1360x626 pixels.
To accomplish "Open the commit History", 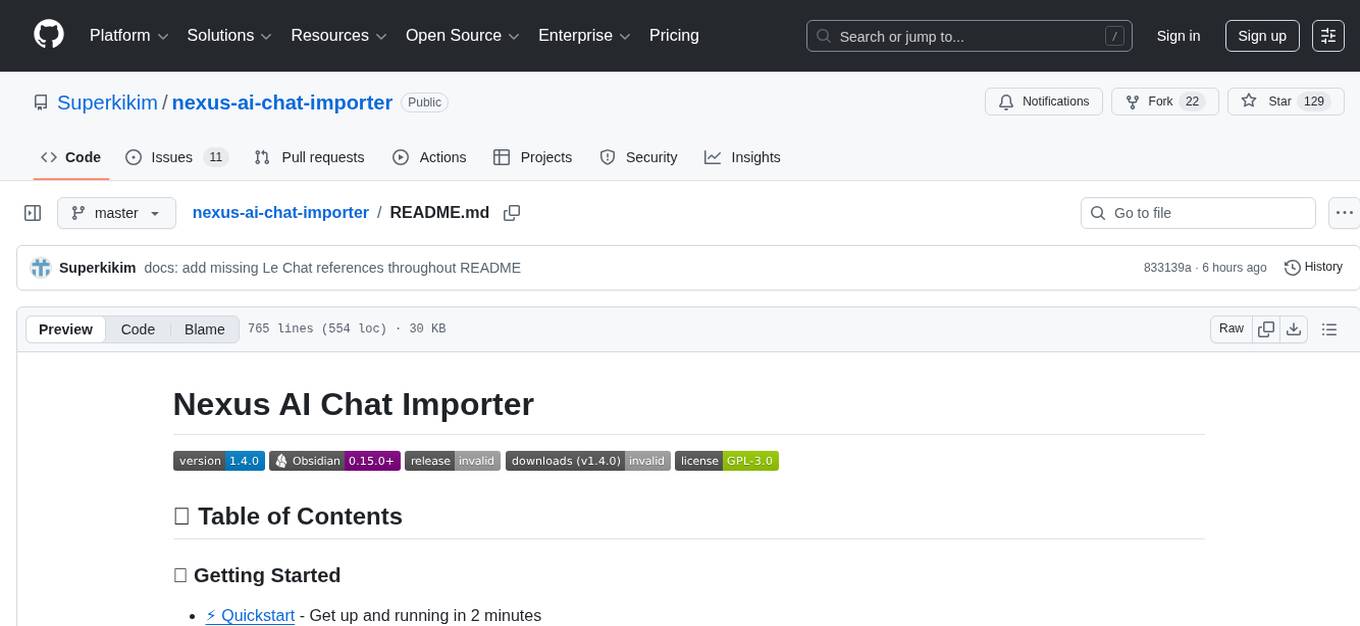I will pyautogui.click(x=1313, y=267).
